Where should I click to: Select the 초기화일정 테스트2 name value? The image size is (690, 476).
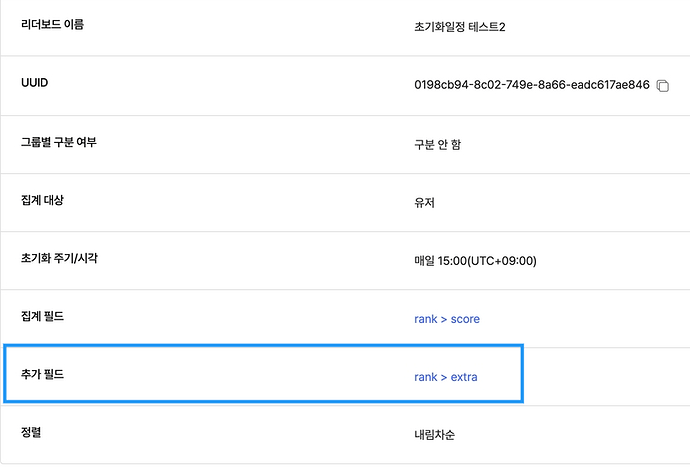[x=460, y=27]
